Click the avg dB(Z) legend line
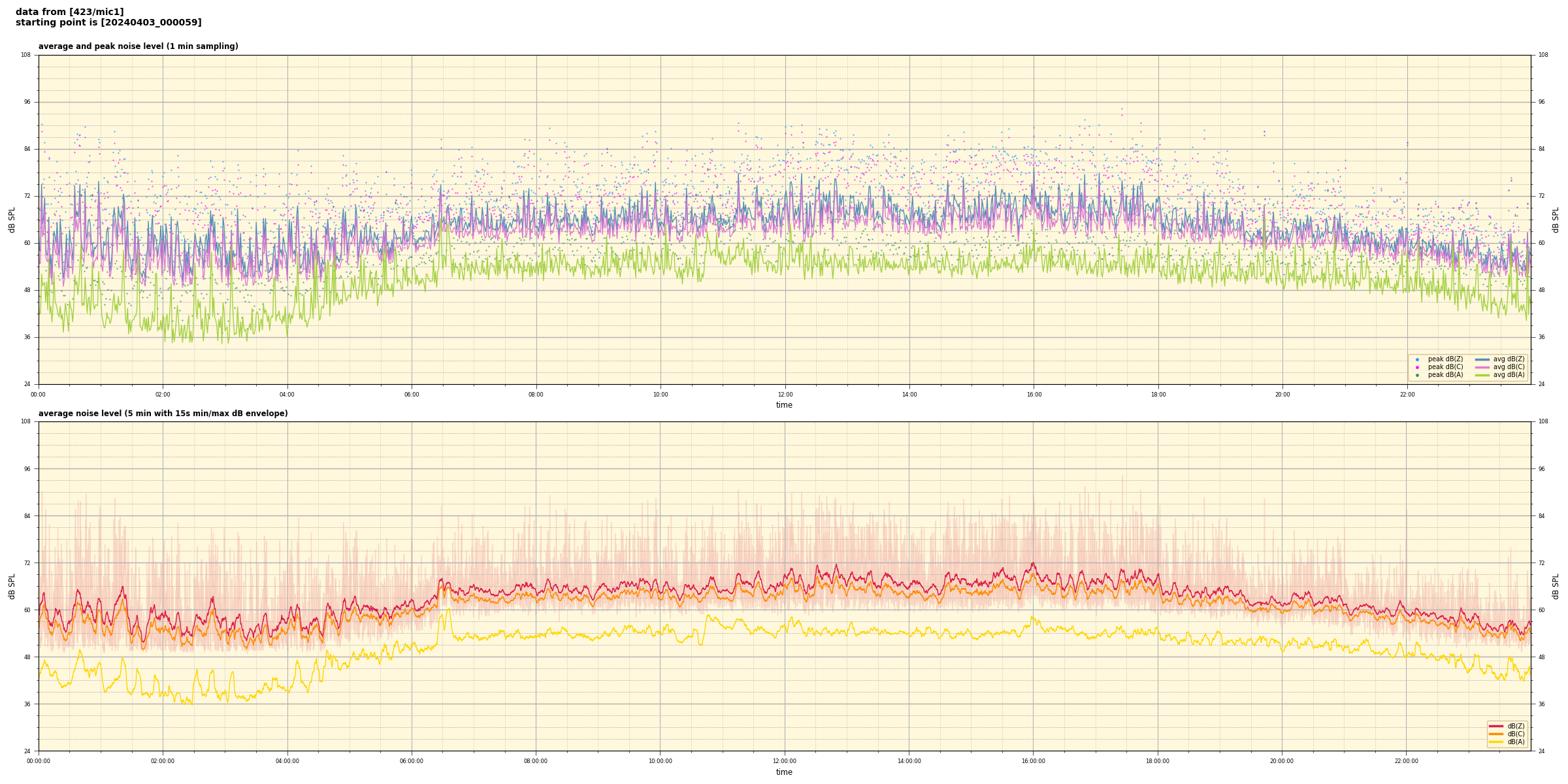The width and height of the screenshot is (1568, 784). [1482, 359]
